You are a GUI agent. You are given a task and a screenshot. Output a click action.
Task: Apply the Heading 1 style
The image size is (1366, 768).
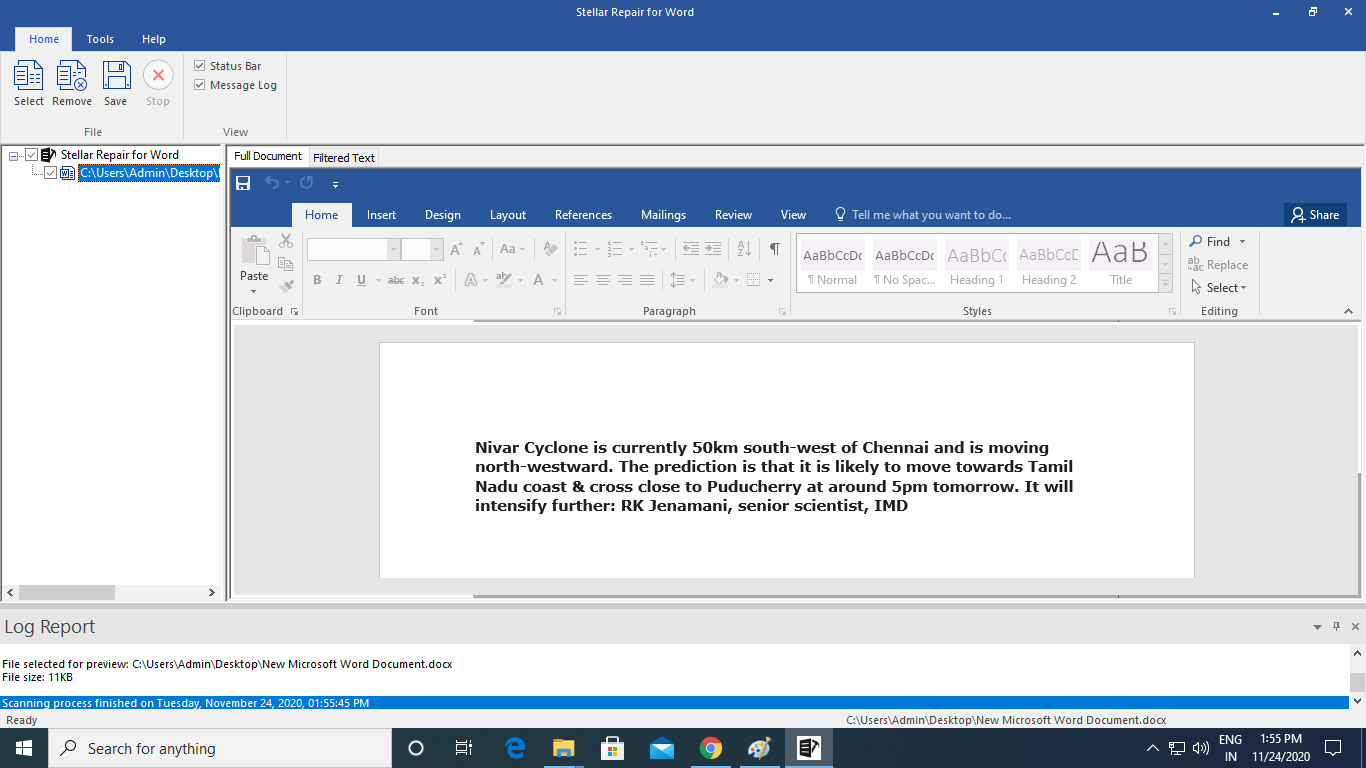pos(976,265)
